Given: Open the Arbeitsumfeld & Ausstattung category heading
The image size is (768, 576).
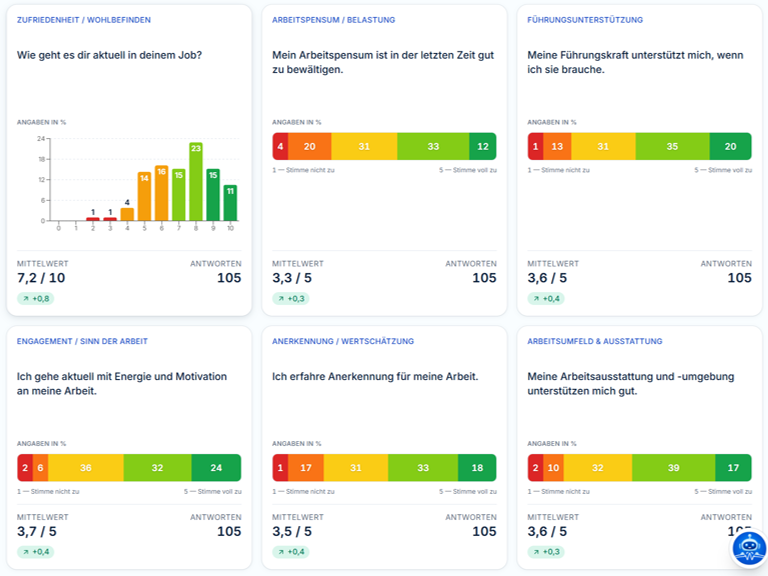Looking at the screenshot, I should point(595,341).
